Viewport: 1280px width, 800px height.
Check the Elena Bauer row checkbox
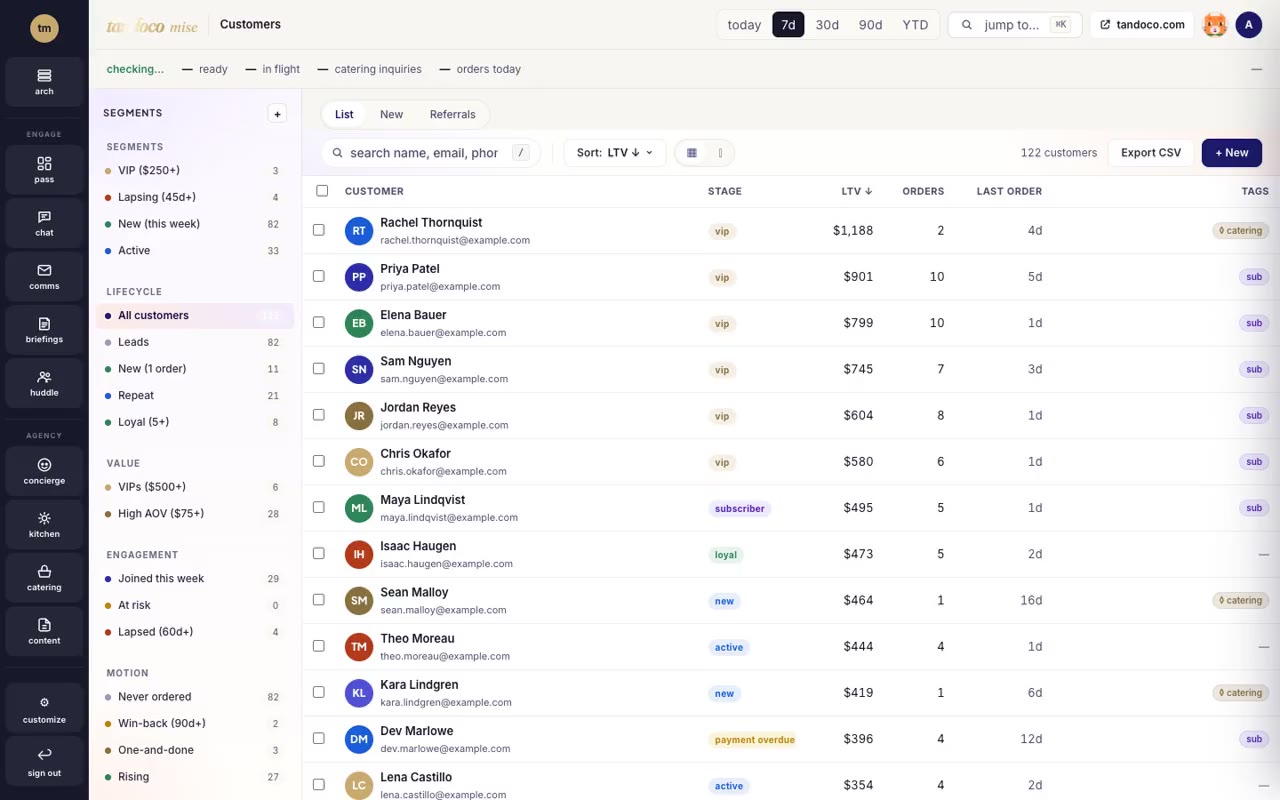pos(319,322)
